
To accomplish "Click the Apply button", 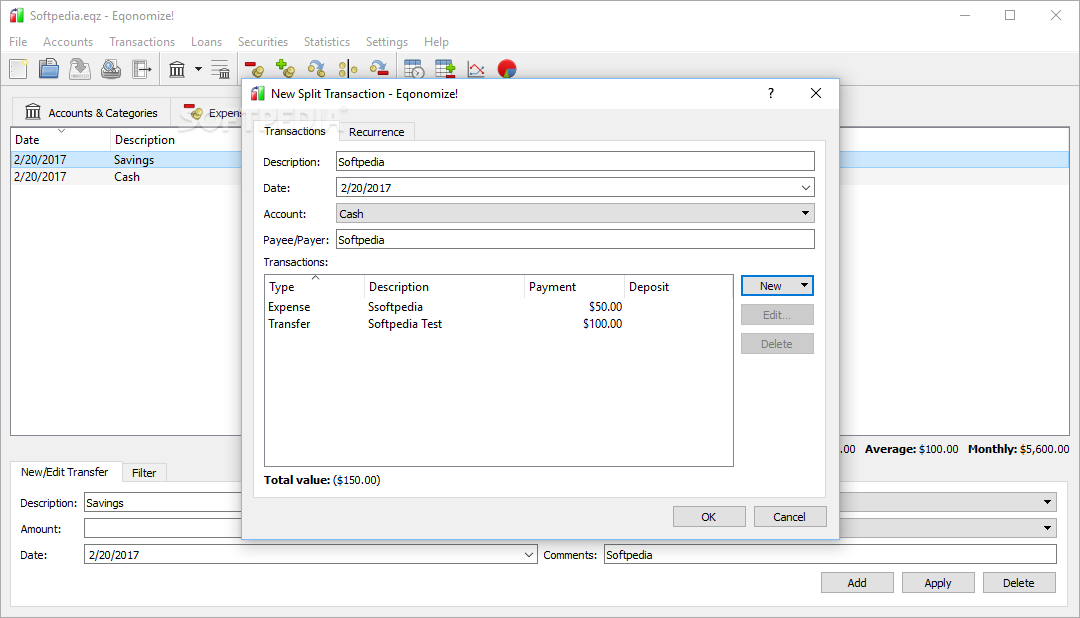I will coord(938,583).
